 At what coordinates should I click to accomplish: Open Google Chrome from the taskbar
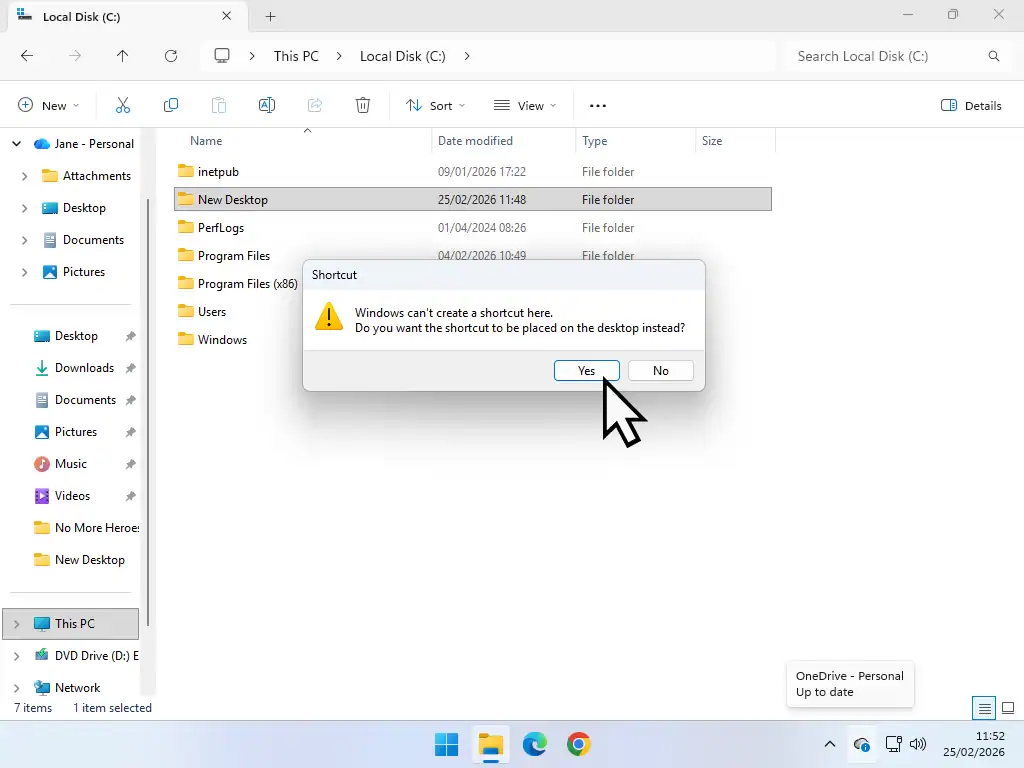click(579, 744)
